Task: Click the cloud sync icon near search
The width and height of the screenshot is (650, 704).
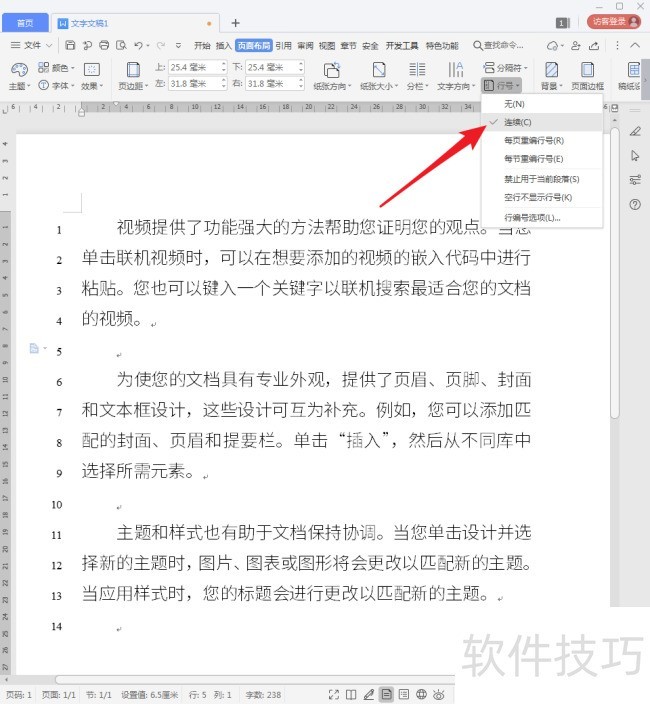Action: coord(553,46)
